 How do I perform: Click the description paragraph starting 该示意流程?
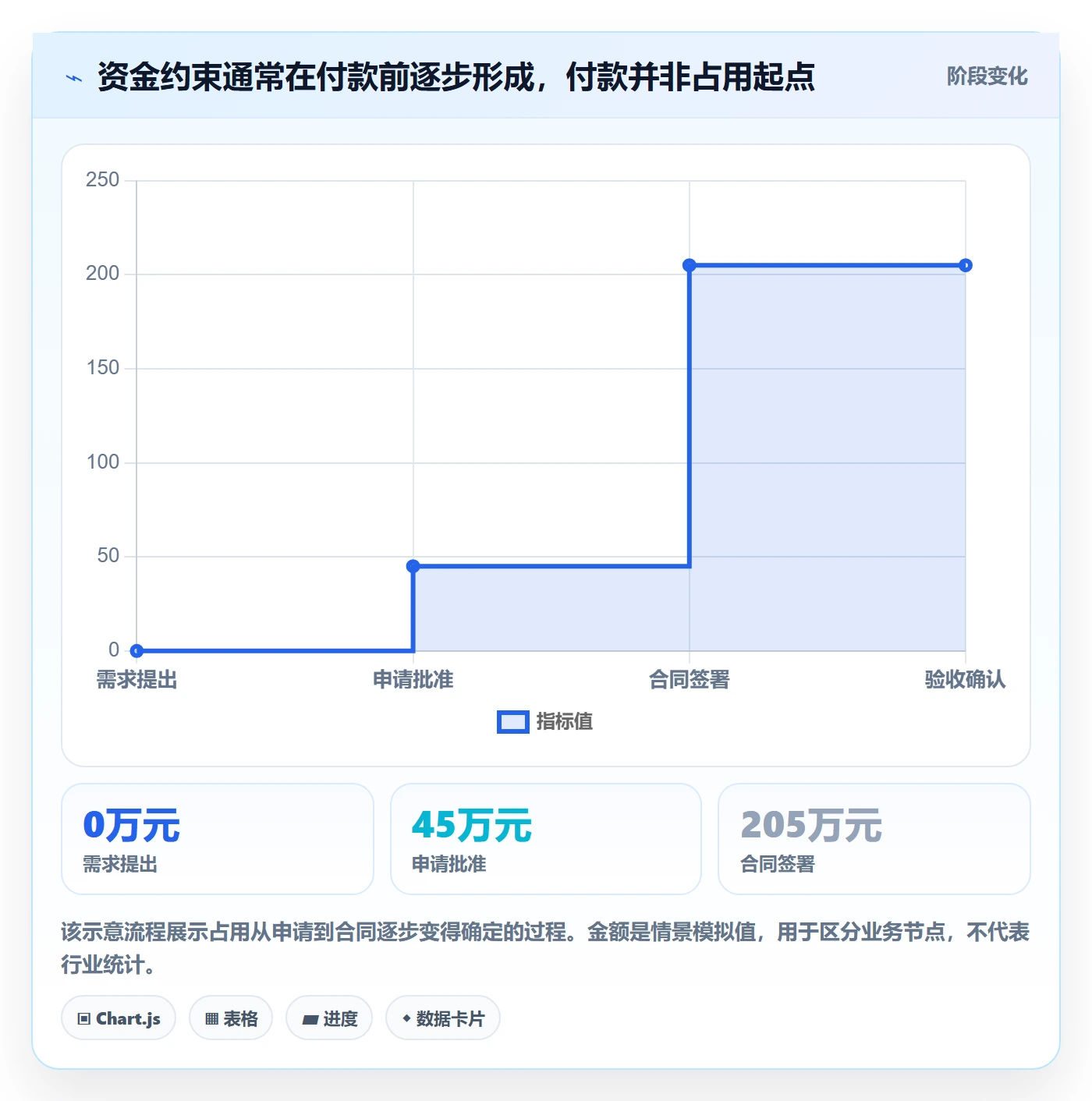tap(545, 948)
